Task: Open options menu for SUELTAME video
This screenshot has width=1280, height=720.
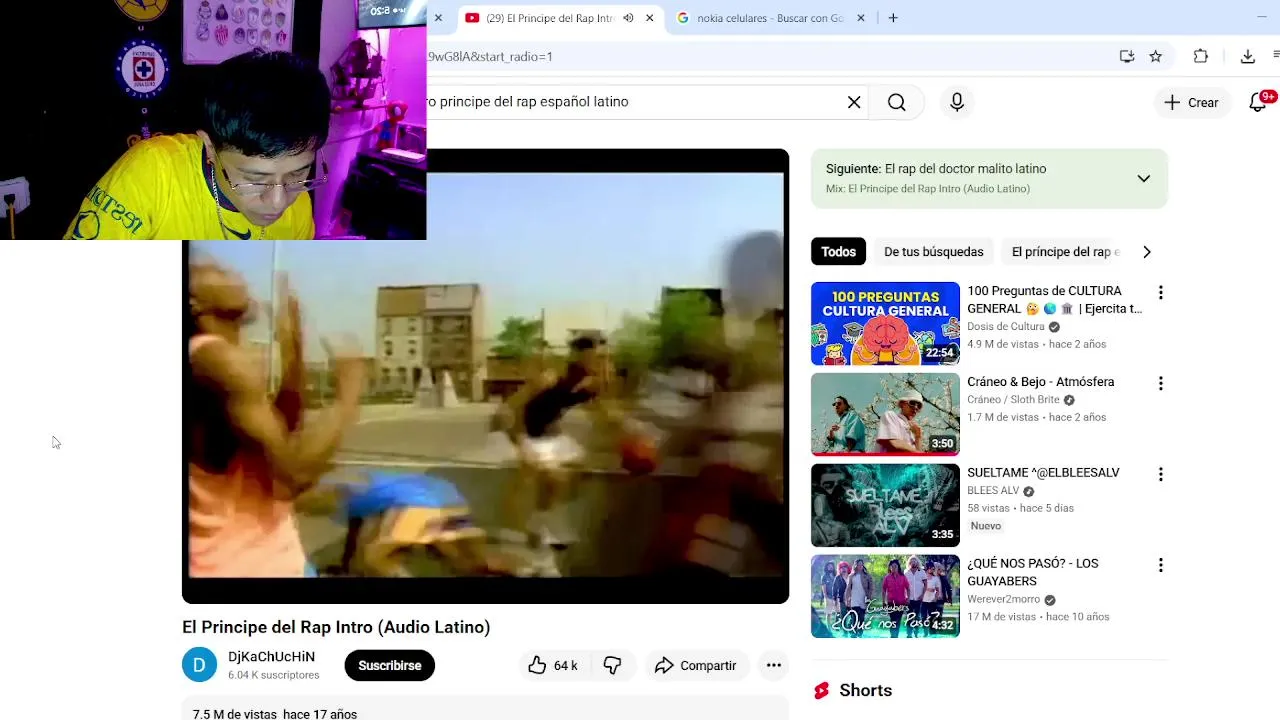Action: [1160, 475]
